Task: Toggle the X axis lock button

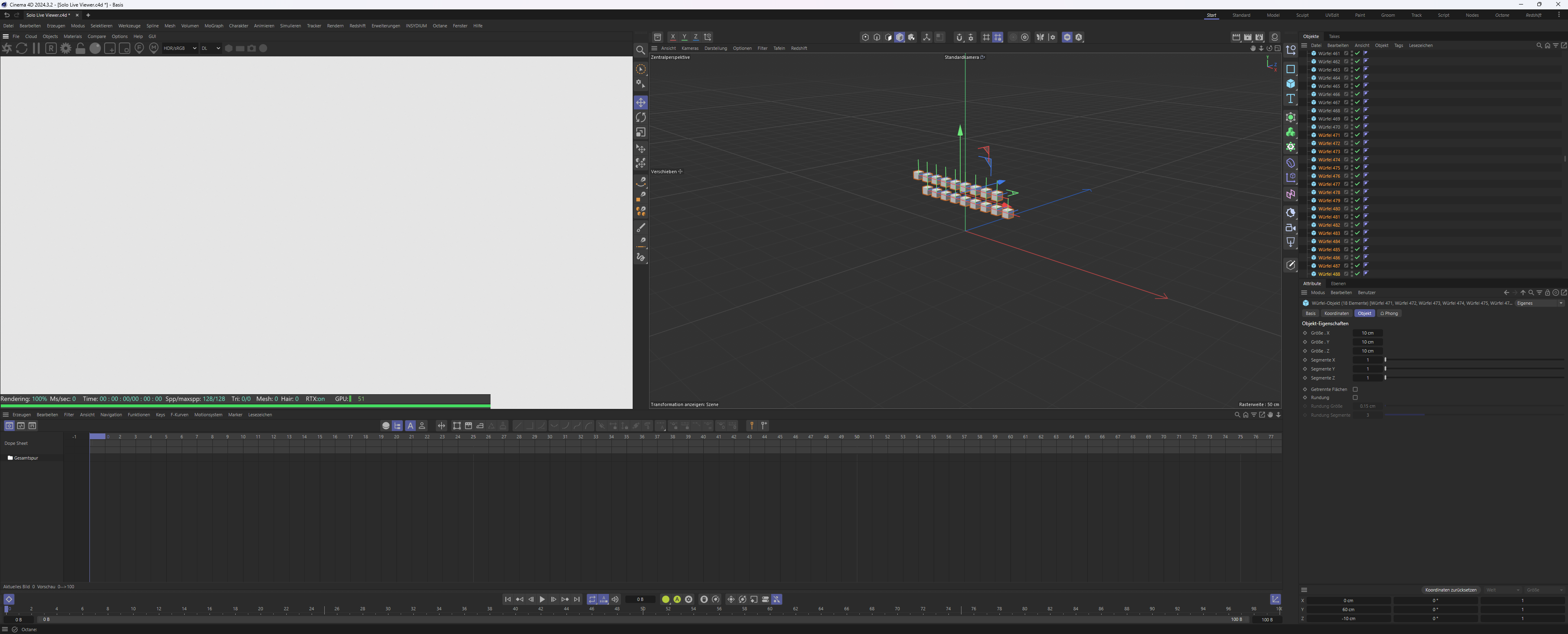Action: click(x=673, y=37)
